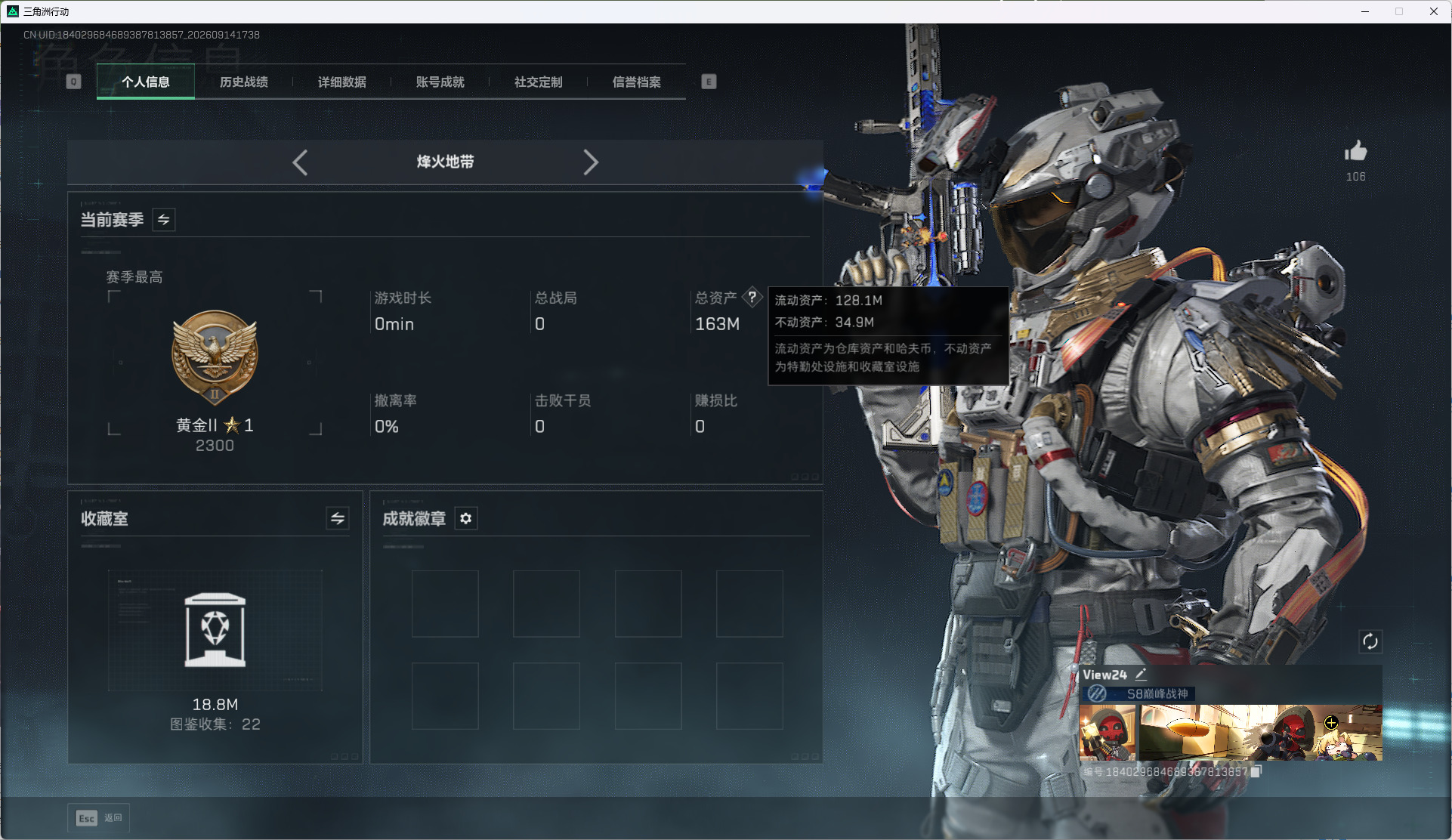
Task: View the 信誉档案 tab
Action: (637, 82)
